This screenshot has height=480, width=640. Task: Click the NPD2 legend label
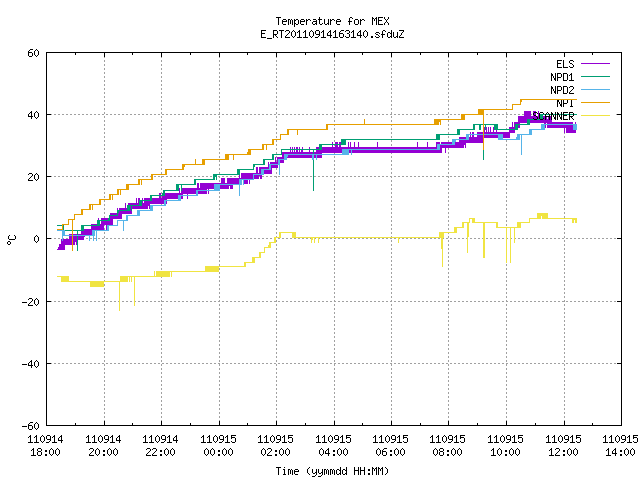point(562,90)
